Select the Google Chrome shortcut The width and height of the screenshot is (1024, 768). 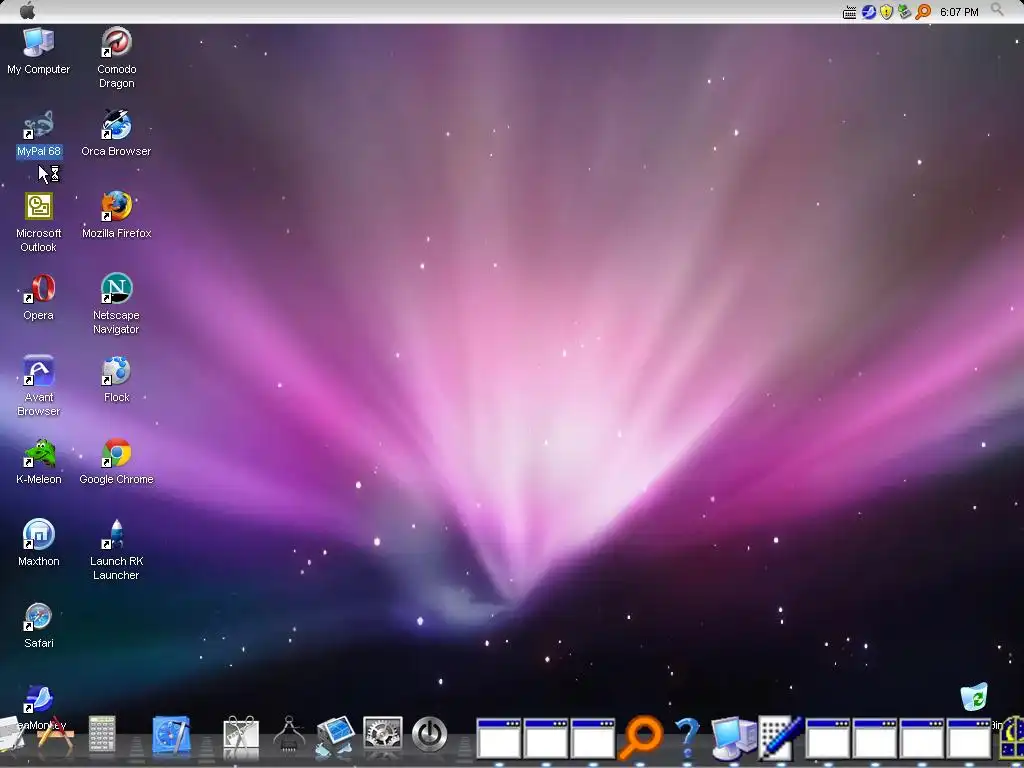[116, 453]
